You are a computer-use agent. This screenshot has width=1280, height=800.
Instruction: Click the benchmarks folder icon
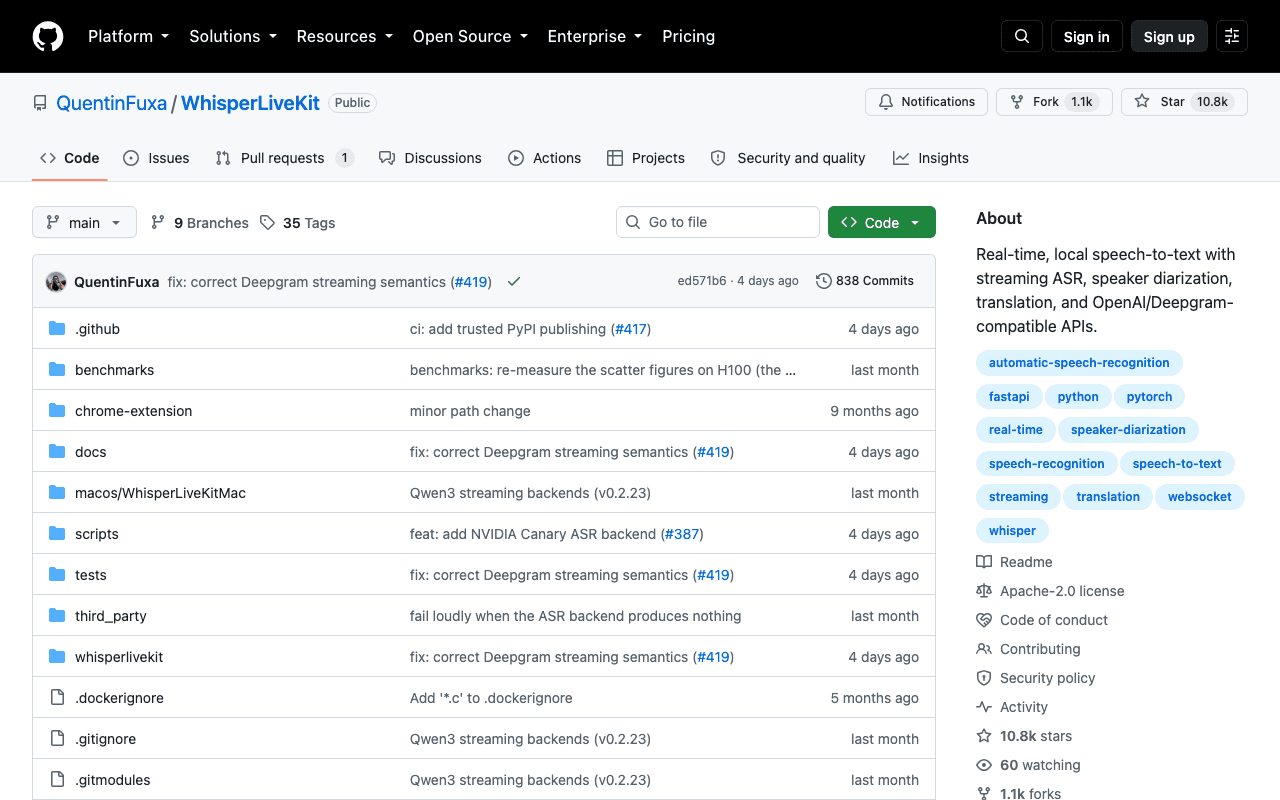(57, 370)
